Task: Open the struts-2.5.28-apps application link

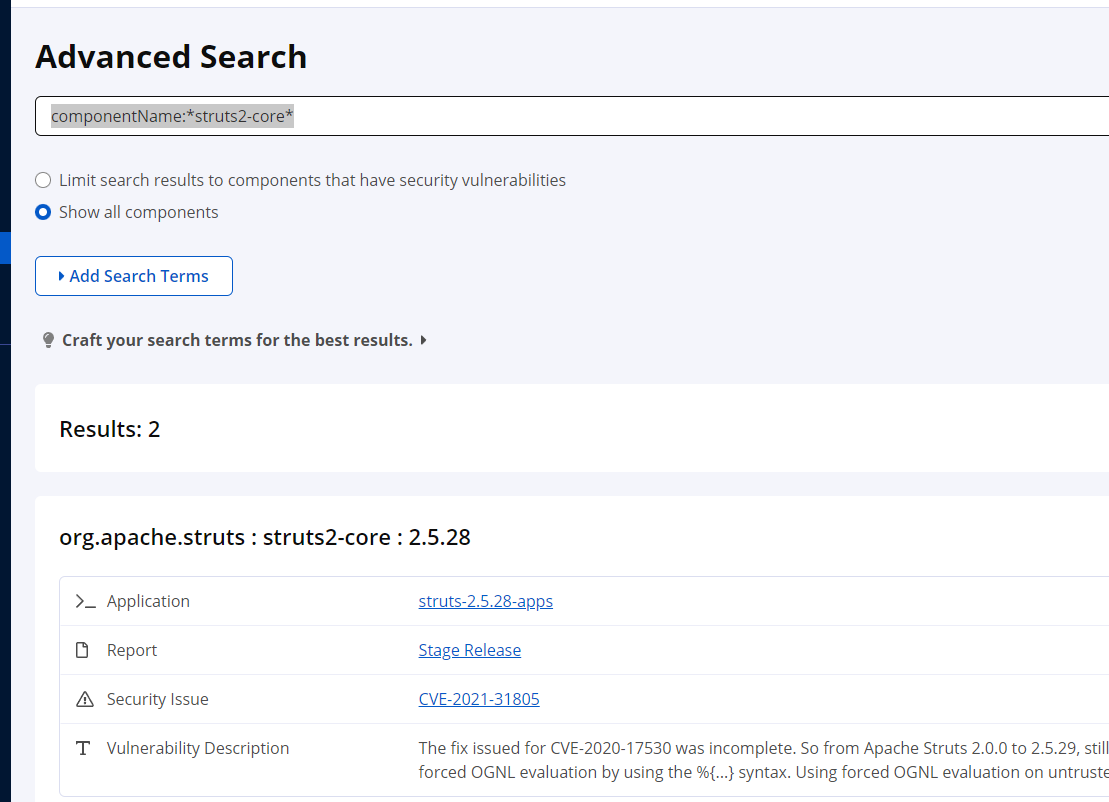Action: pyautogui.click(x=485, y=601)
